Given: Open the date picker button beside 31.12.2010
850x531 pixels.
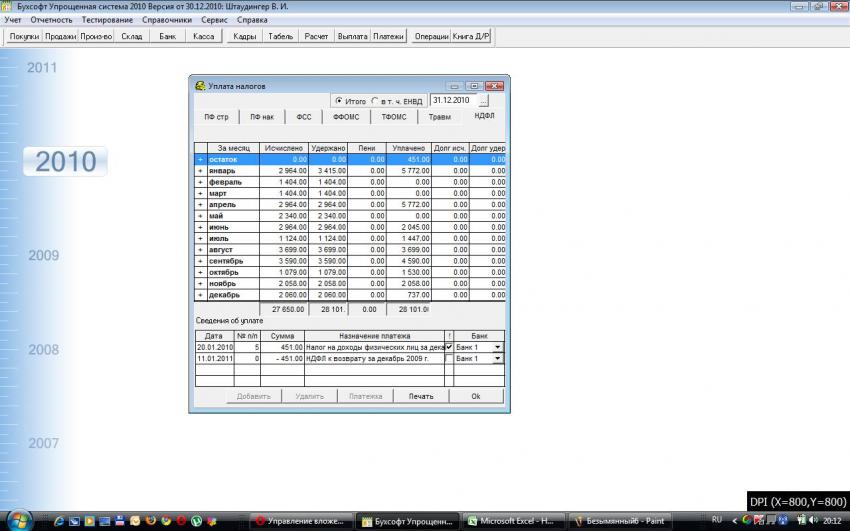Looking at the screenshot, I should (x=484, y=101).
